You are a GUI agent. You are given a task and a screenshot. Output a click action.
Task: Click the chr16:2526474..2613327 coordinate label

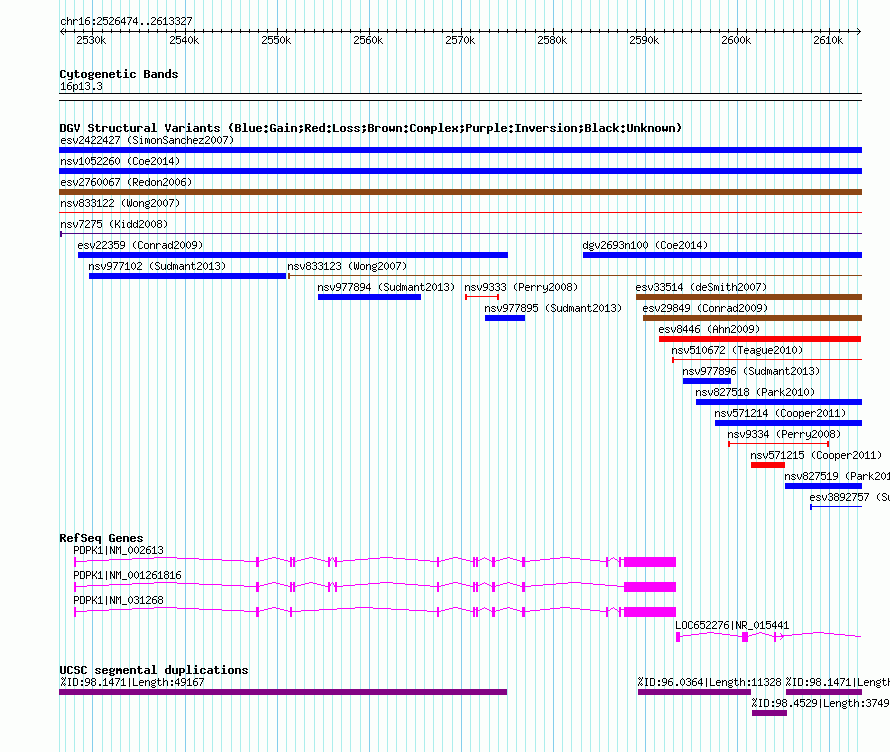coord(126,21)
